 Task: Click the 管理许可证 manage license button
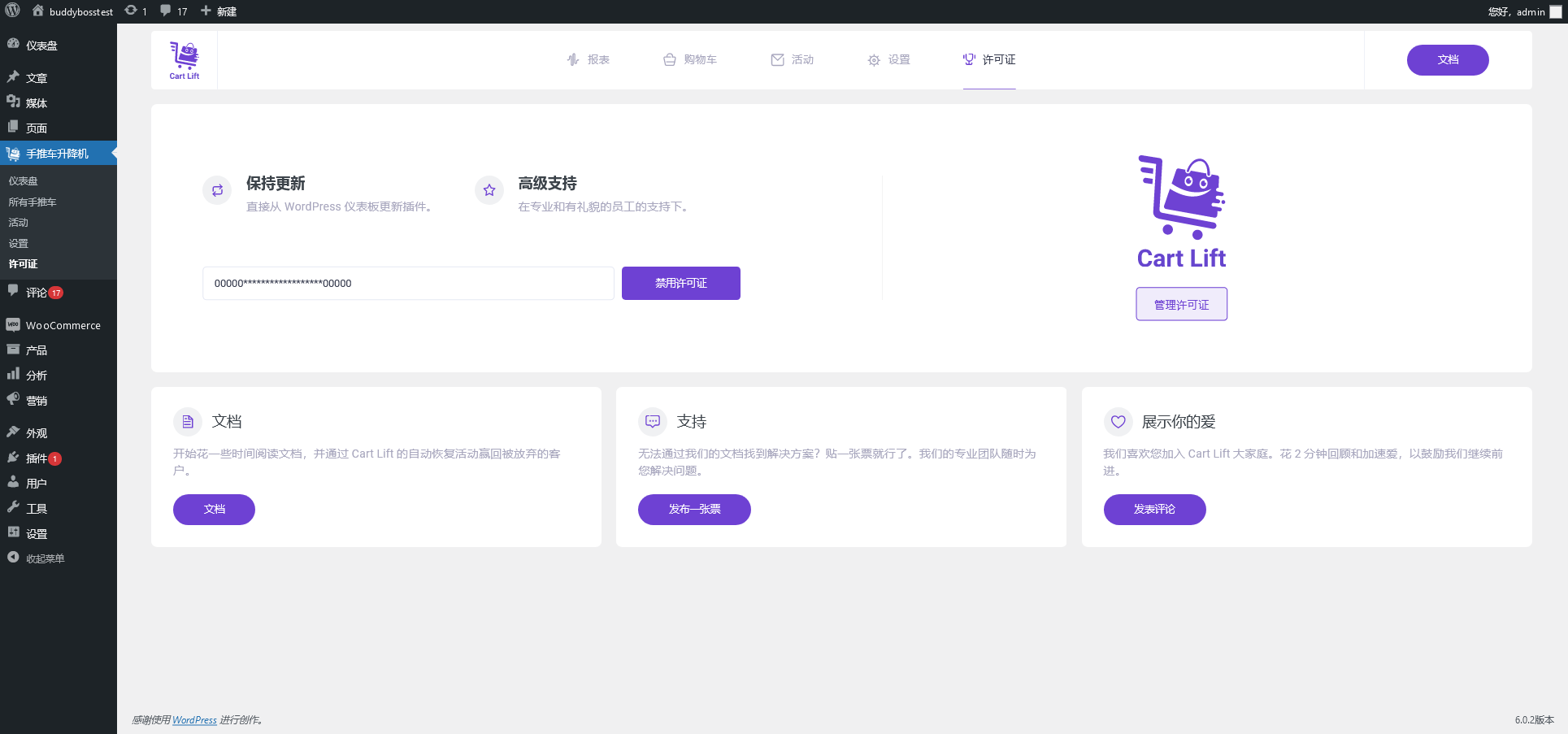tap(1182, 304)
